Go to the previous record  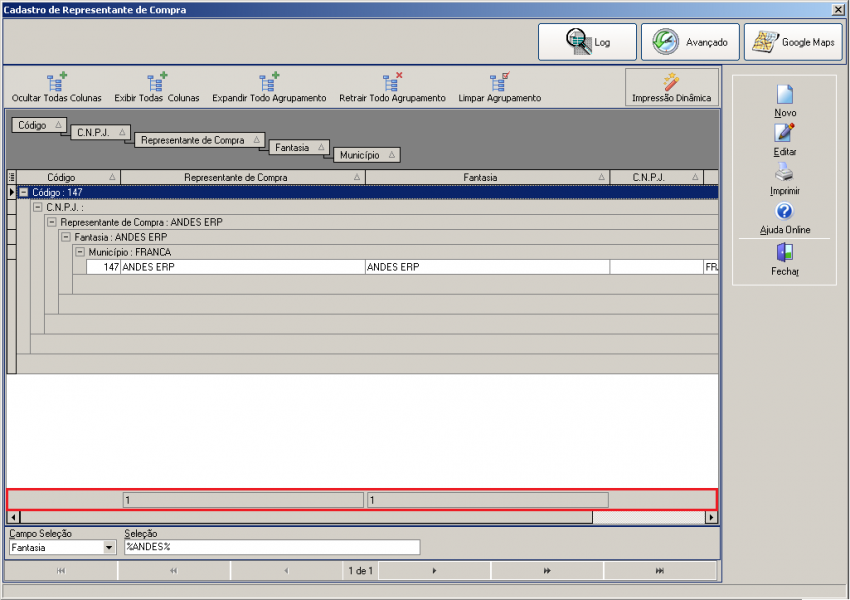click(x=286, y=570)
